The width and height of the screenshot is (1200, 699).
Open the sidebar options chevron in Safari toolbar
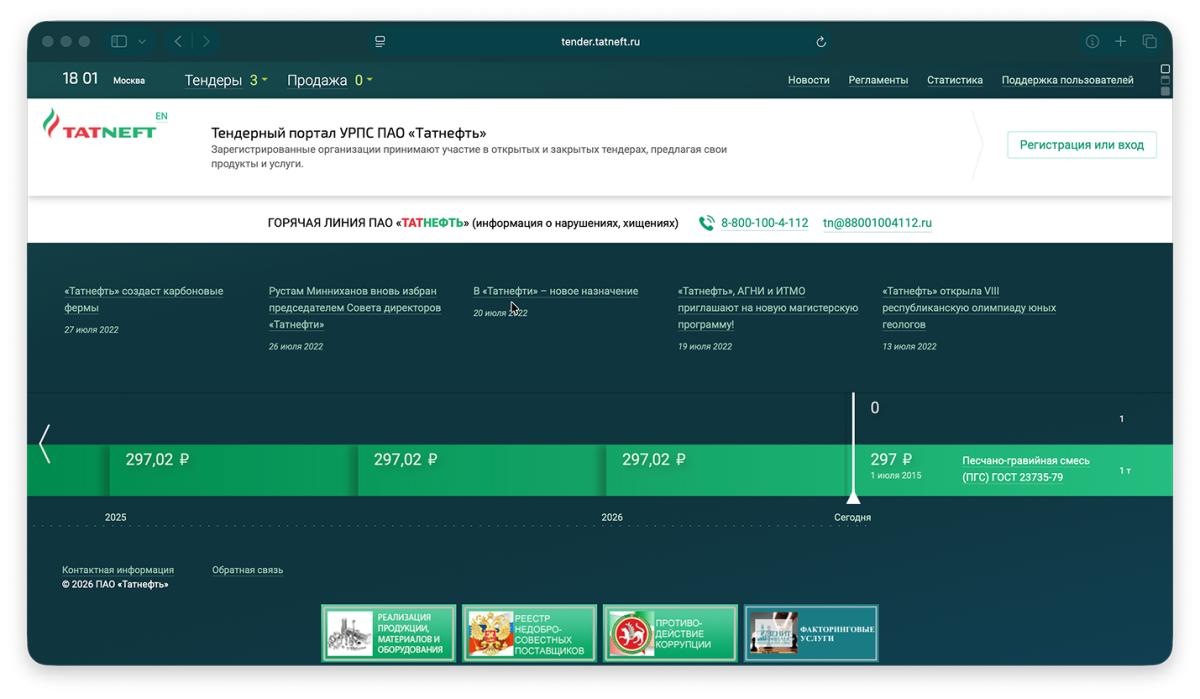pyautogui.click(x=142, y=42)
